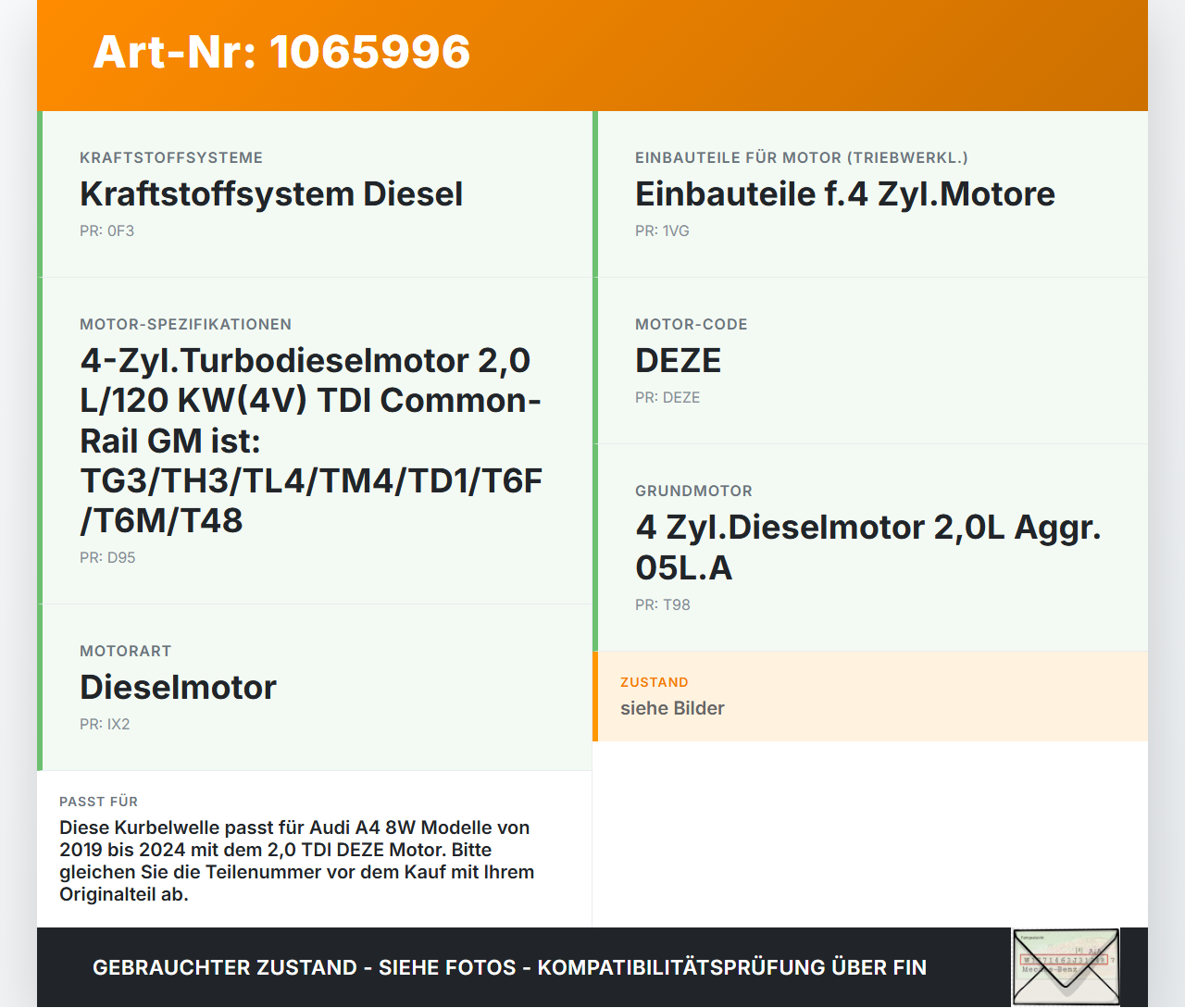Click the MOTOR-CODE label
Viewport: 1185px width, 1008px height.
[692, 325]
